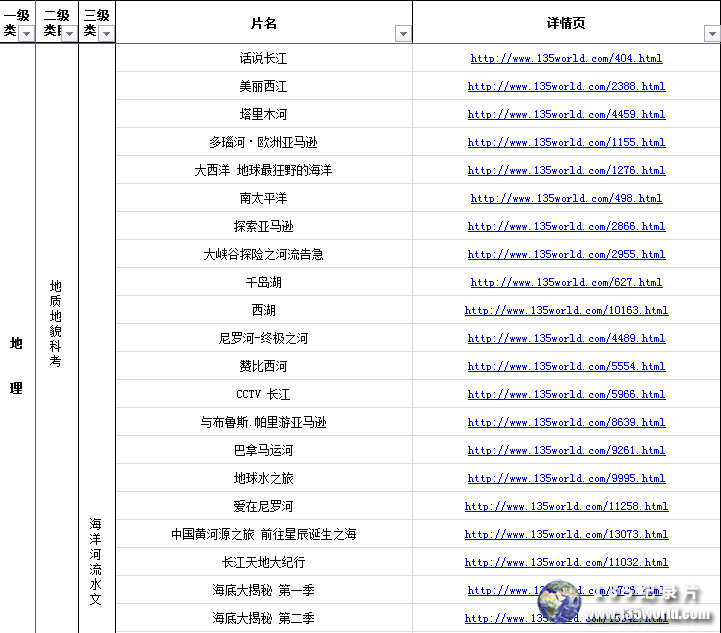The width and height of the screenshot is (721, 633).
Task: Open the 2388.html link for 美丽西江
Action: tap(566, 86)
